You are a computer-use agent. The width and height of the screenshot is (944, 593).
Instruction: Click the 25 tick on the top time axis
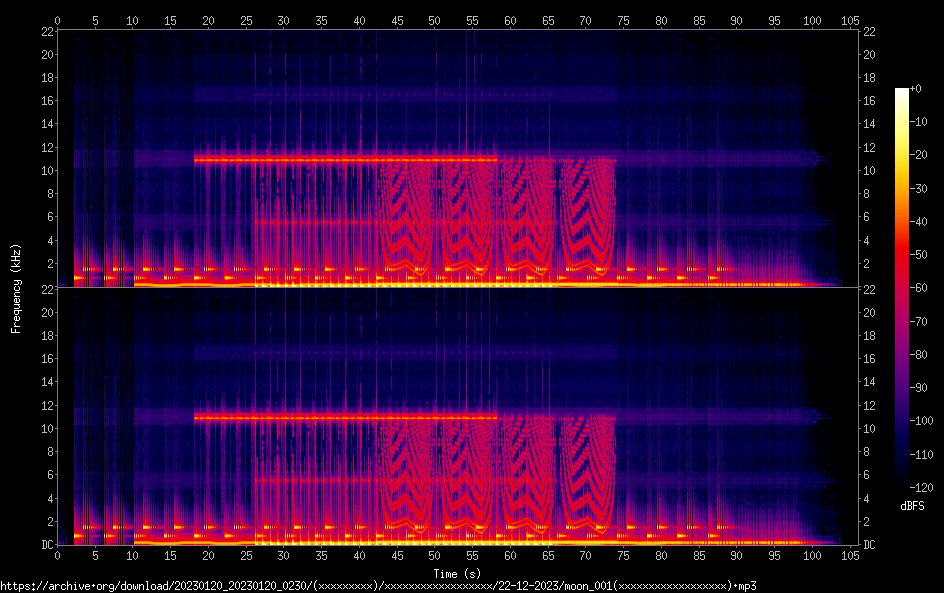(246, 19)
